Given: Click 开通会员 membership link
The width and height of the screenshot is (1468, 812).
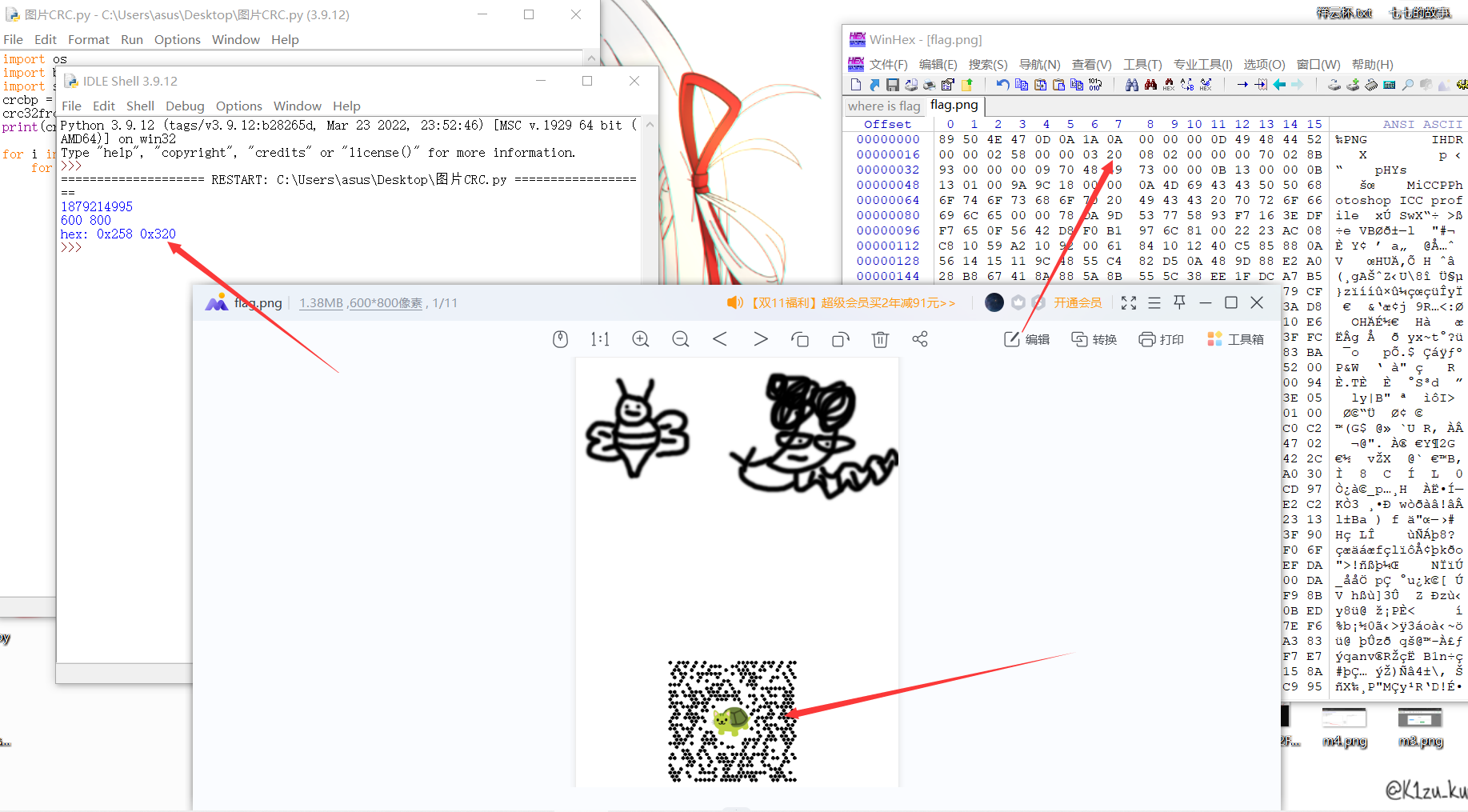Looking at the screenshot, I should (x=1078, y=302).
